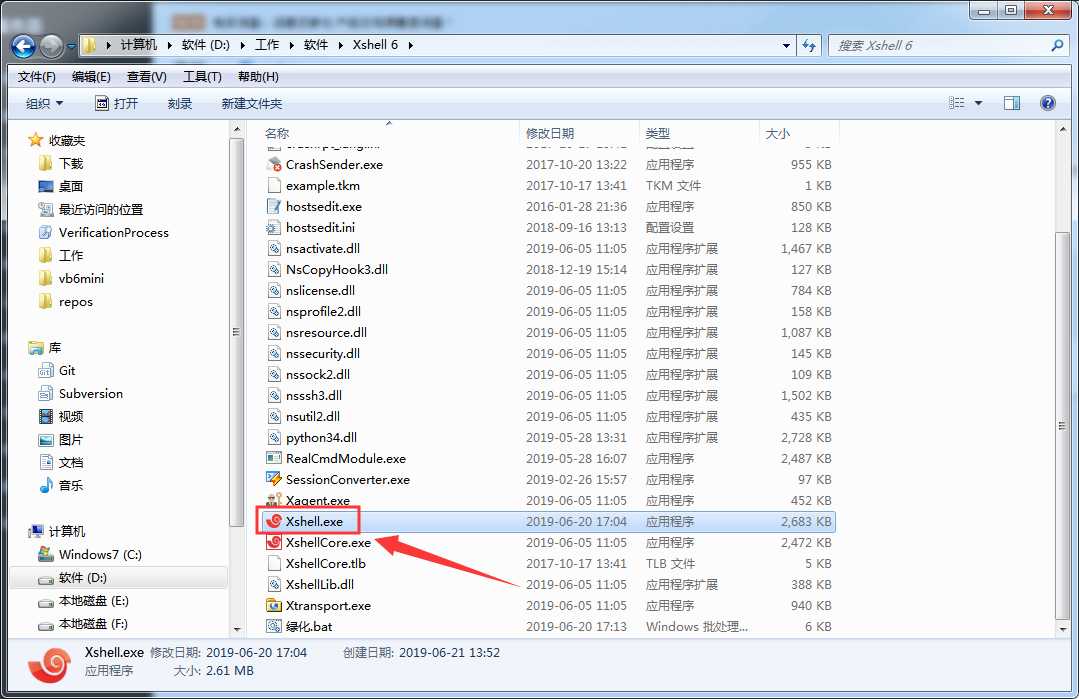Screen dimensions: 1079x699
Task: Expand breadcrumb arrow after 软件 (D:)
Action: coord(243,45)
